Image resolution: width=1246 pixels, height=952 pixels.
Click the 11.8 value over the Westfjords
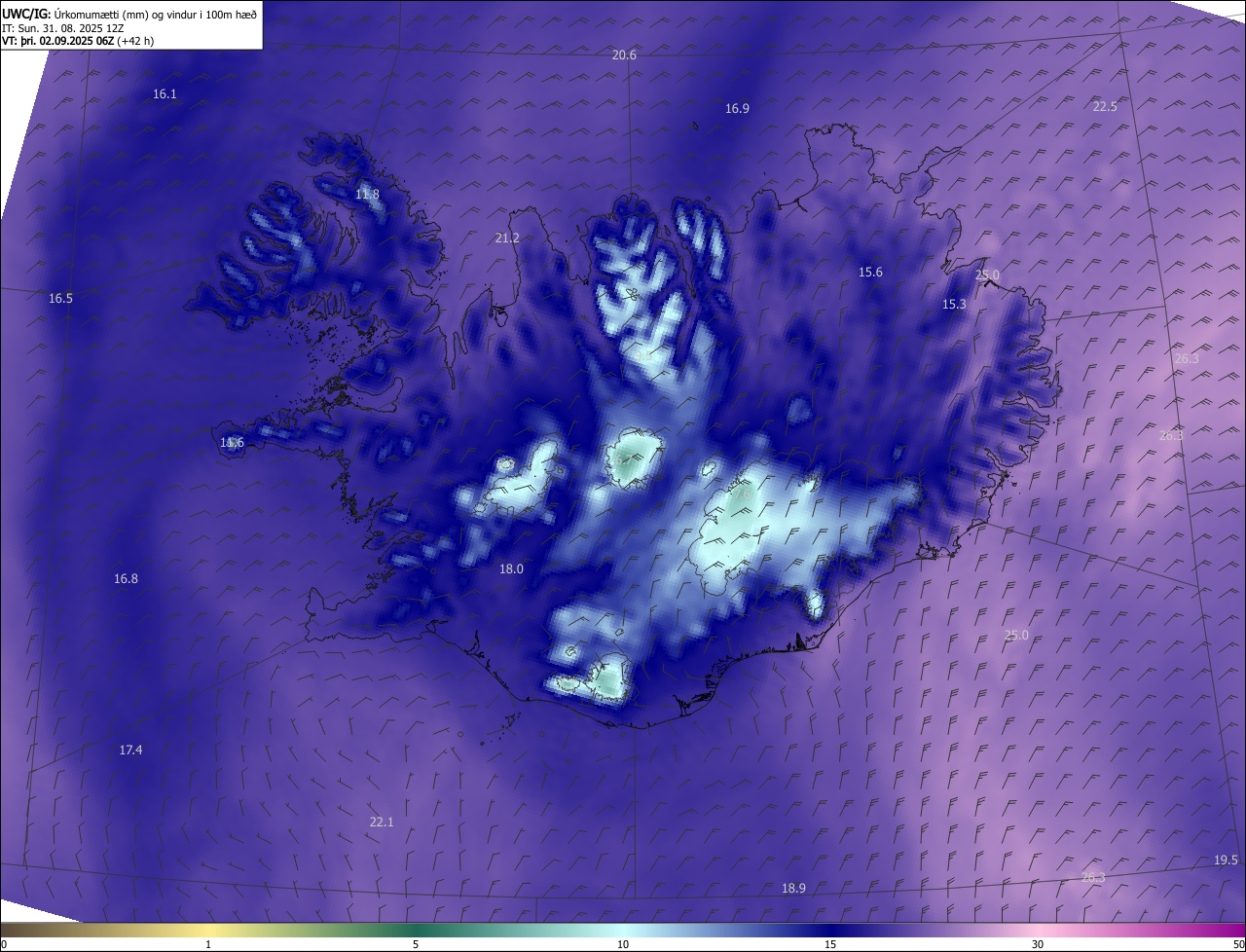tap(367, 195)
